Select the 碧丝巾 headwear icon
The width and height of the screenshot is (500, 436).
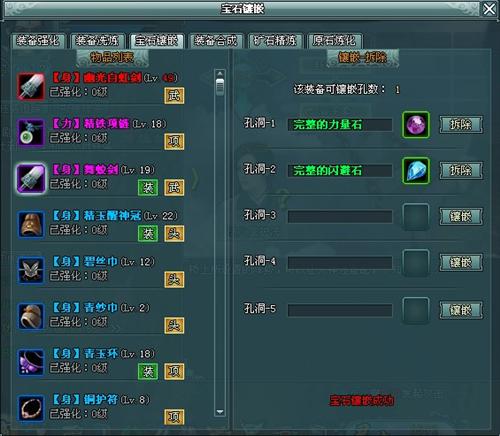(x=31, y=270)
